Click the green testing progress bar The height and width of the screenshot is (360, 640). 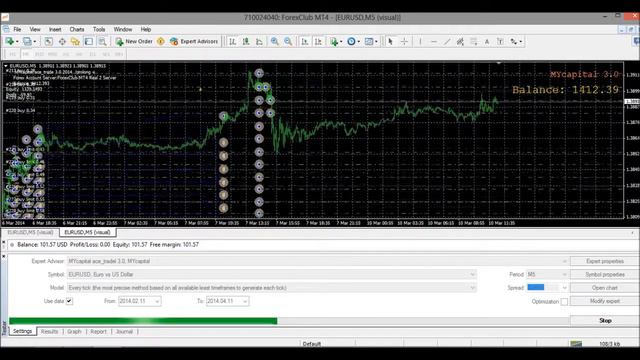pyautogui.click(x=143, y=321)
